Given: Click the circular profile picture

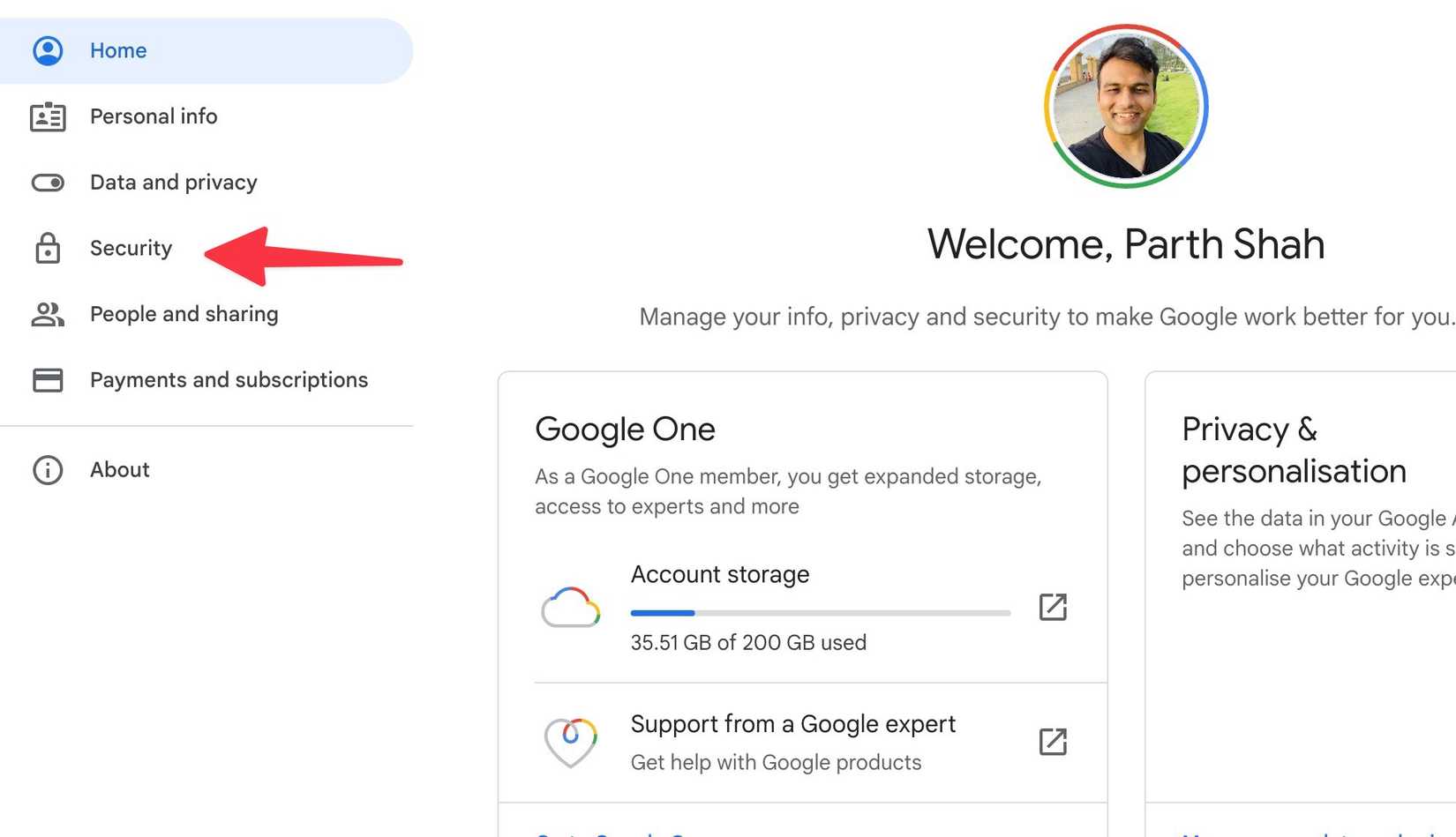Looking at the screenshot, I should coord(1125,106).
